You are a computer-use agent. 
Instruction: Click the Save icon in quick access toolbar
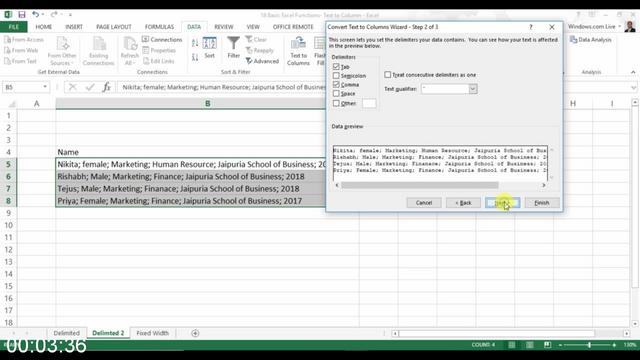22,15
